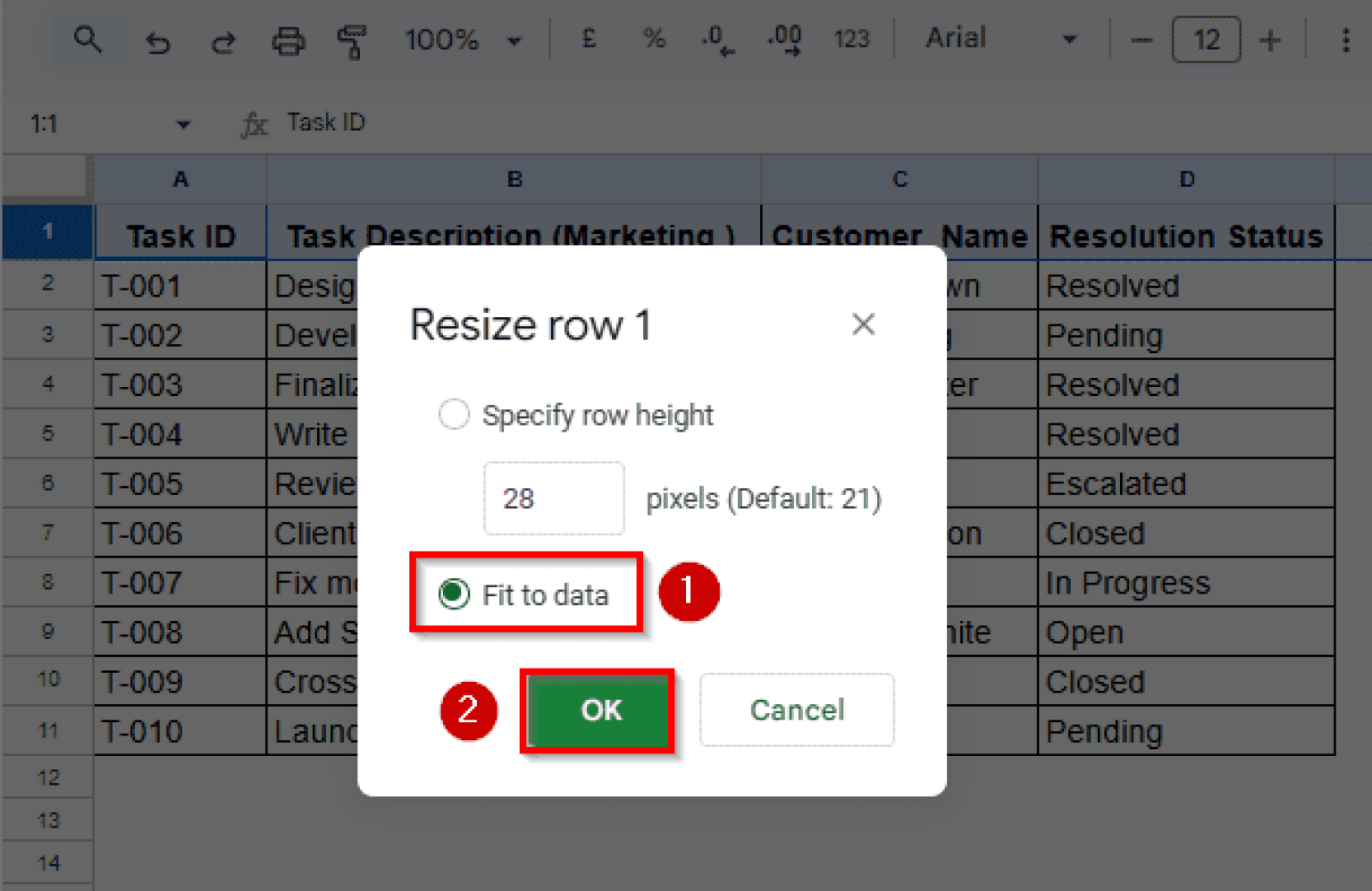Click increase decimal places icon

(784, 39)
